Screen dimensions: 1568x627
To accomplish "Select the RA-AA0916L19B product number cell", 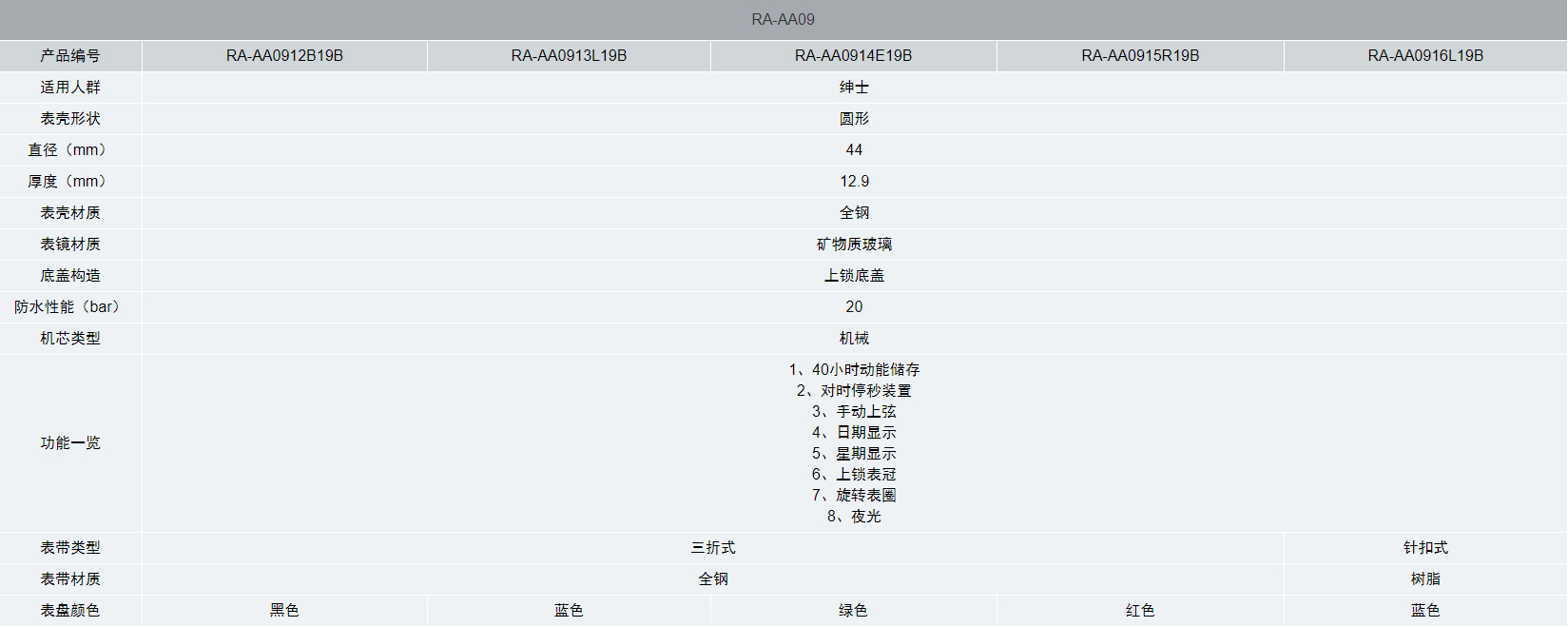I will (1425, 55).
